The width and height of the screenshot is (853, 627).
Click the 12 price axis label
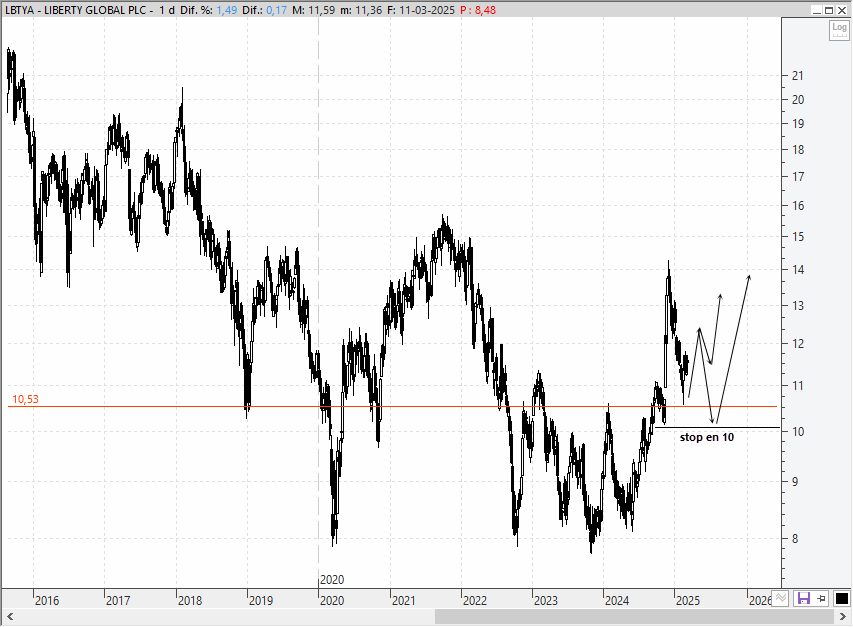pos(798,344)
